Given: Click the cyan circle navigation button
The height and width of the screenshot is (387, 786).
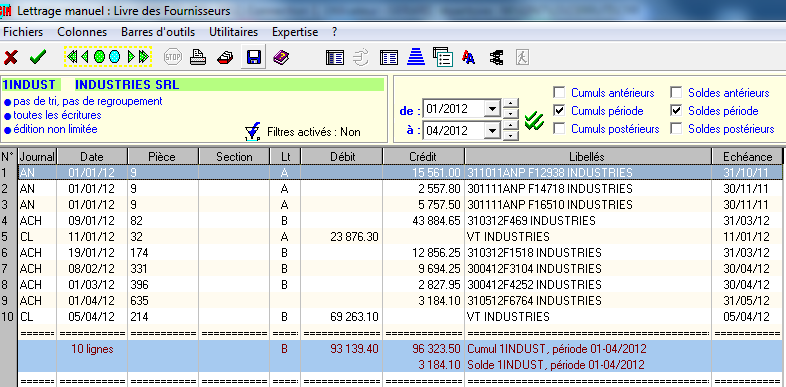Looking at the screenshot, I should click(x=114, y=57).
